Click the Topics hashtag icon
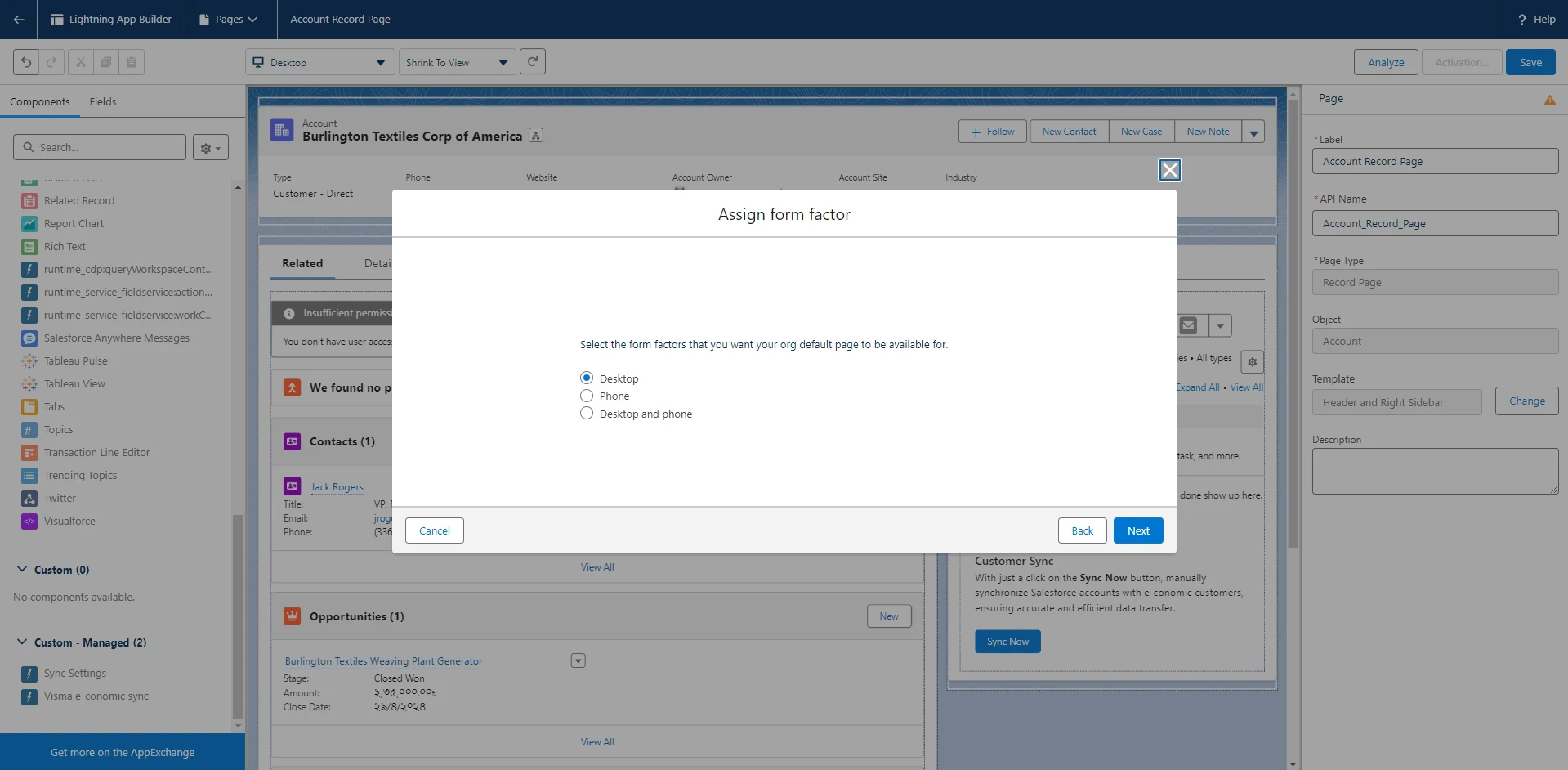The height and width of the screenshot is (770, 1568). [29, 430]
